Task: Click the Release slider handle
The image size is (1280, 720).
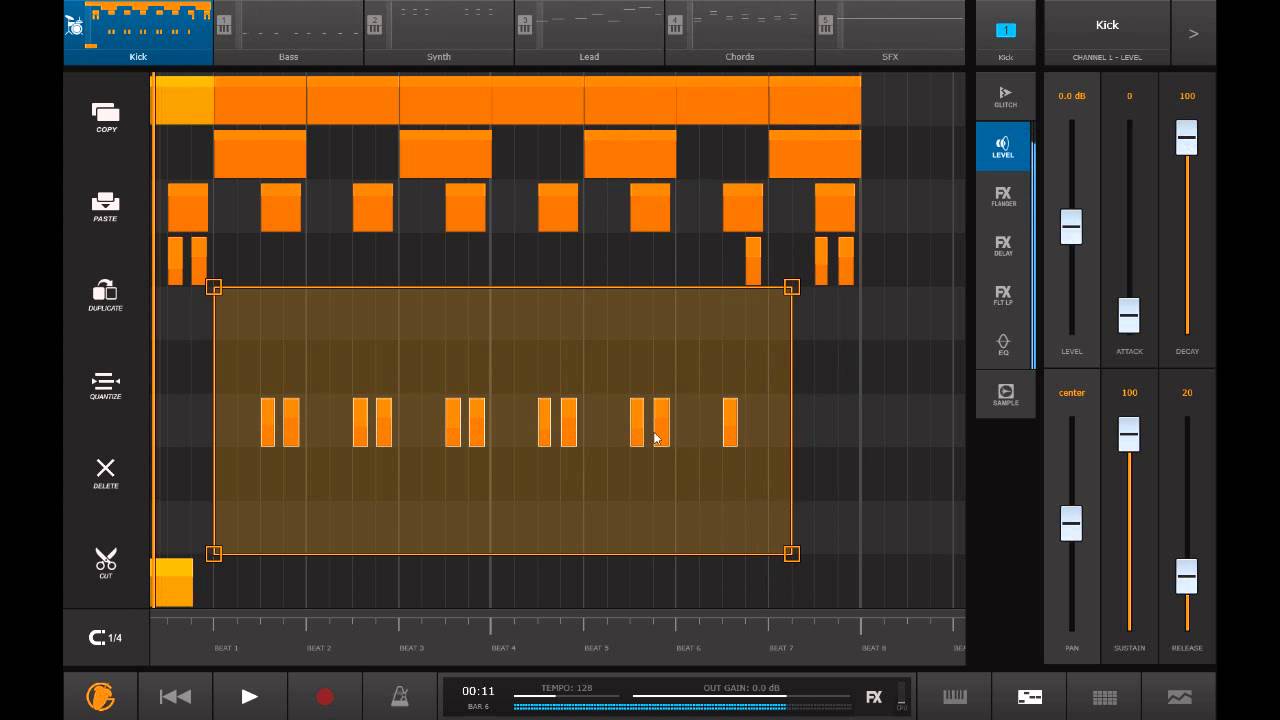Action: tap(1186, 576)
